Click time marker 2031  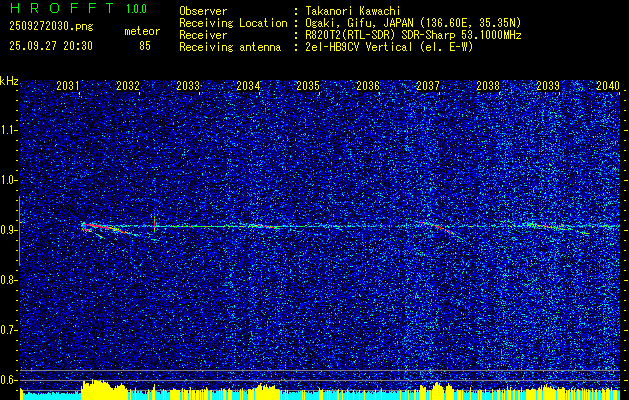[68, 86]
